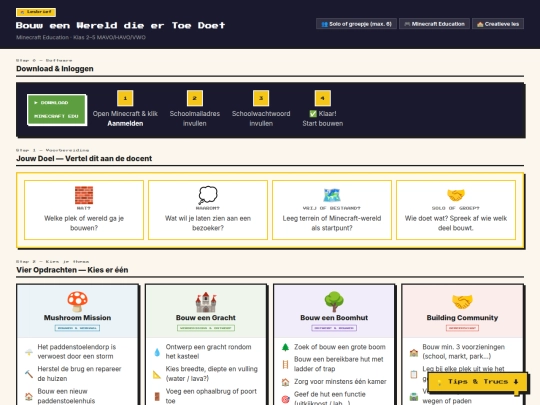
Task: Select the Minecraft Education header tag
Action: (x=434, y=24)
